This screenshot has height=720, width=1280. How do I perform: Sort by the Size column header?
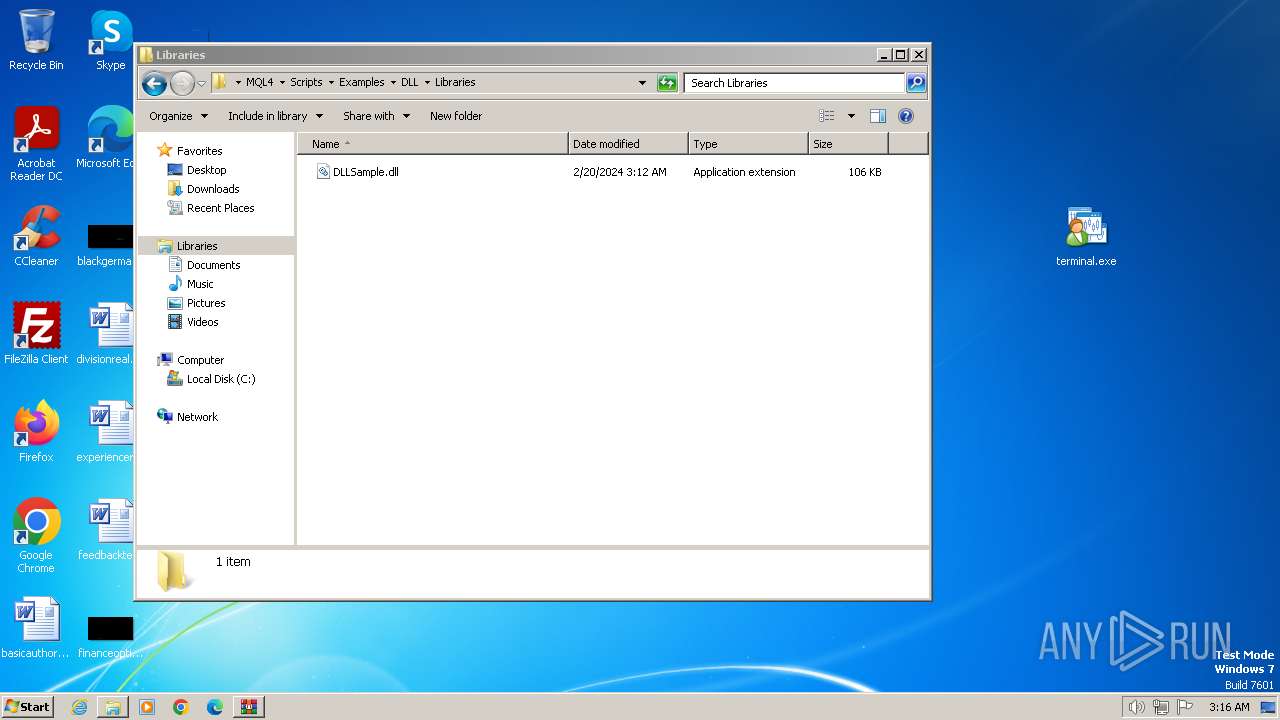point(848,144)
